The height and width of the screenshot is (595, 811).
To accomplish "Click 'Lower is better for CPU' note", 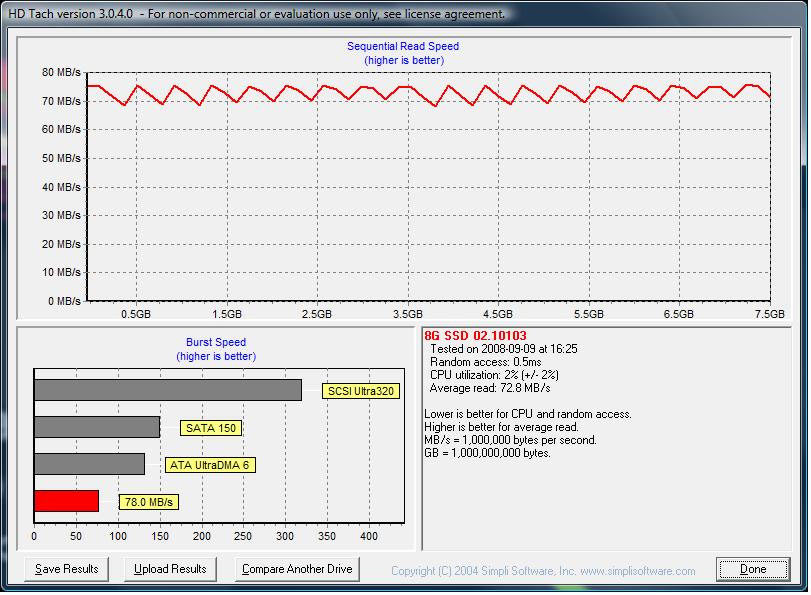I will tap(528, 414).
